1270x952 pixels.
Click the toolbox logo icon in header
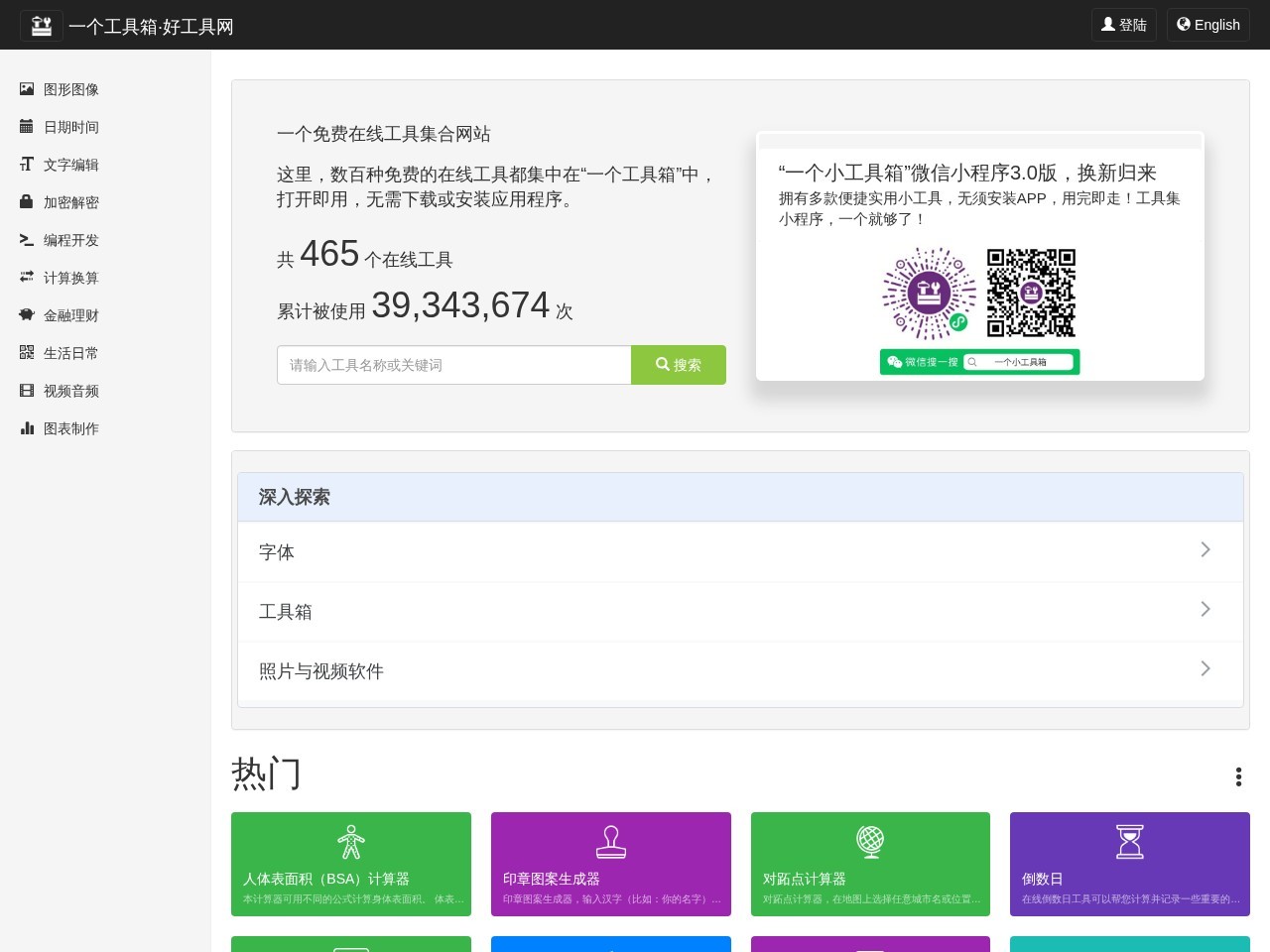42,26
